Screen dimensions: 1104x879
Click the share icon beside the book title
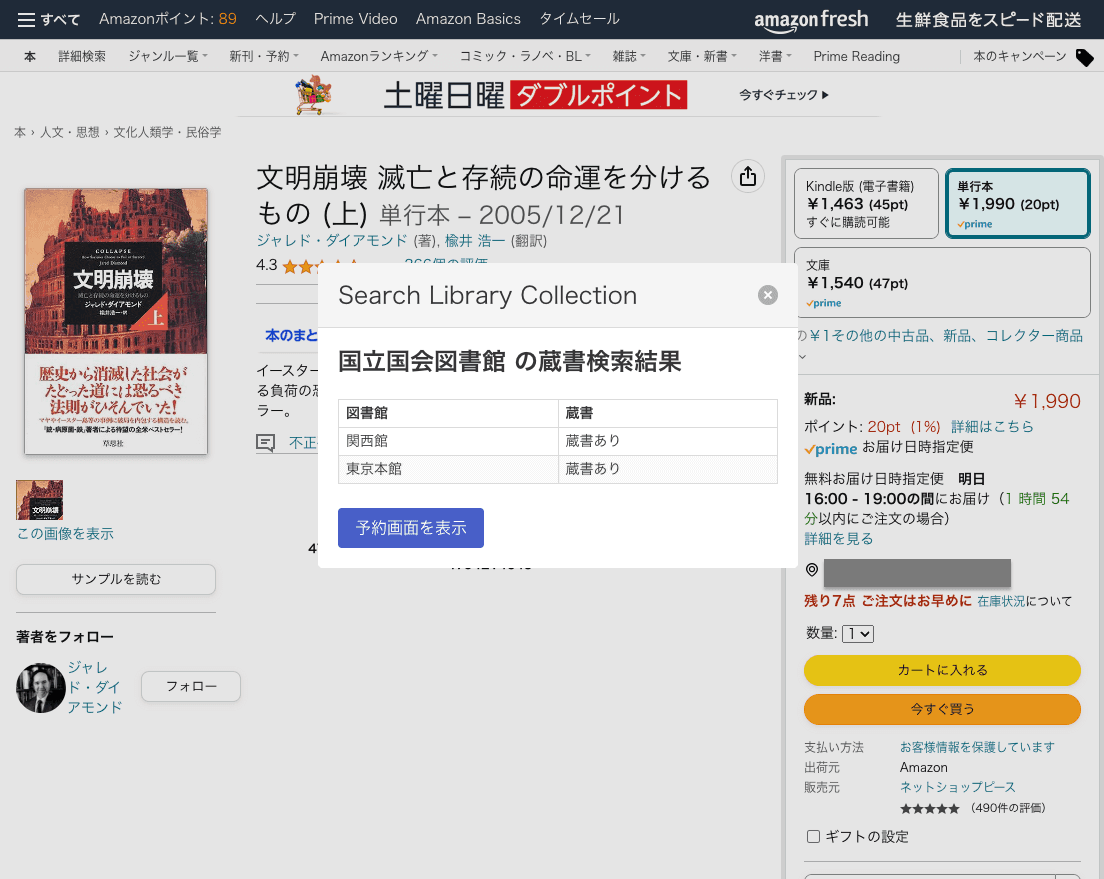click(748, 176)
